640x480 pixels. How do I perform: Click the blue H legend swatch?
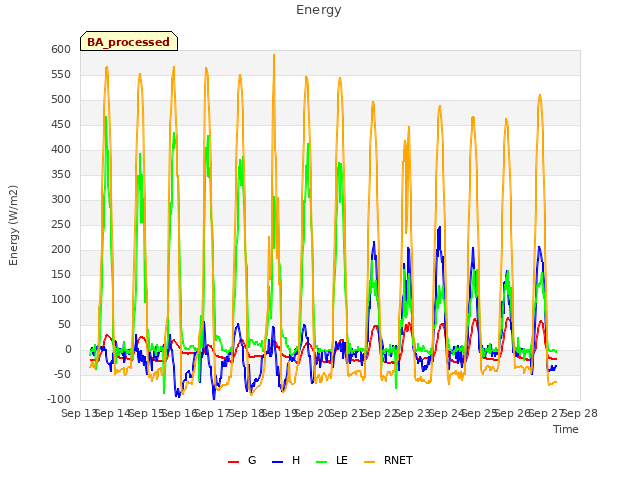pyautogui.click(x=277, y=462)
